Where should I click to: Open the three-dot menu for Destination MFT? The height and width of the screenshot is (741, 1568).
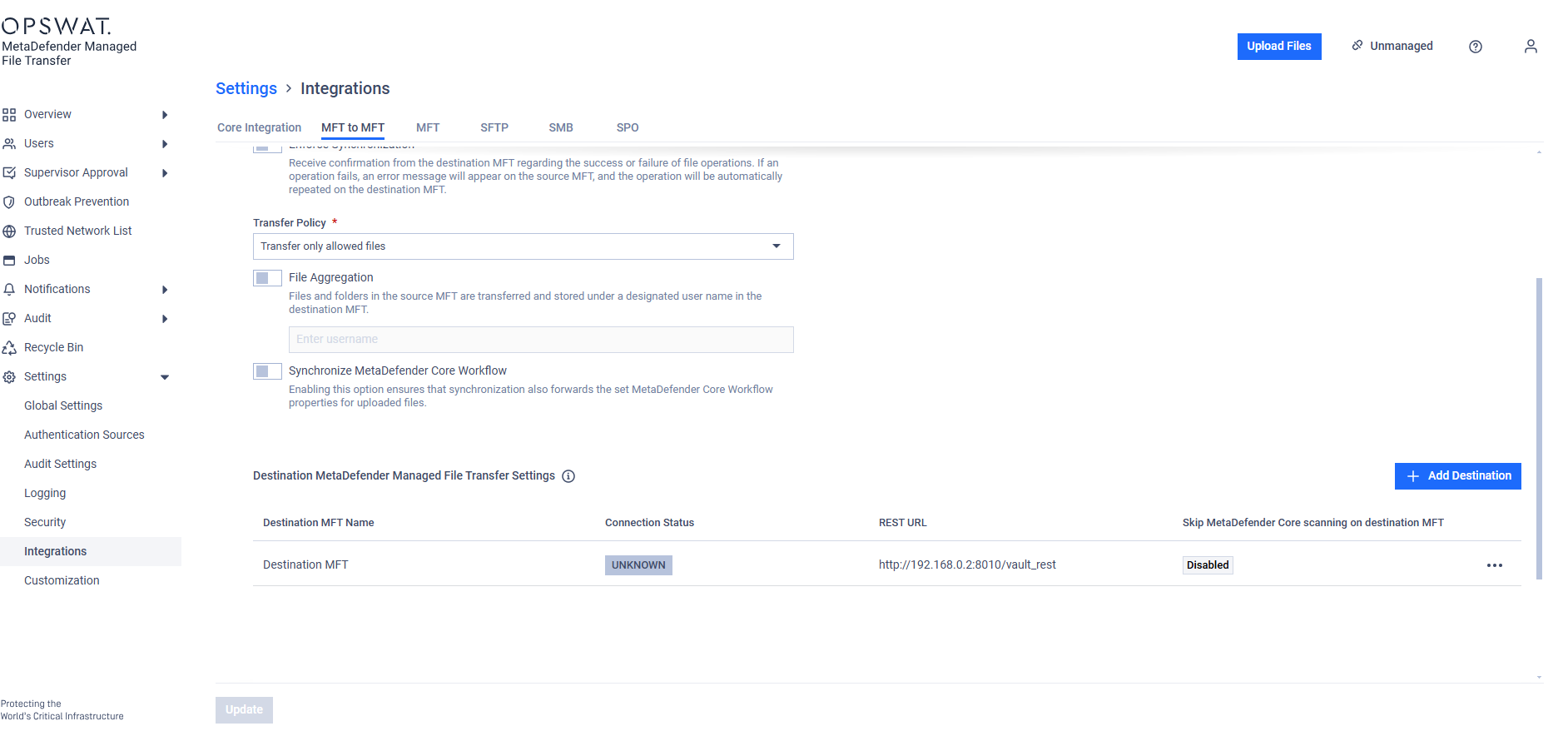coord(1495,565)
